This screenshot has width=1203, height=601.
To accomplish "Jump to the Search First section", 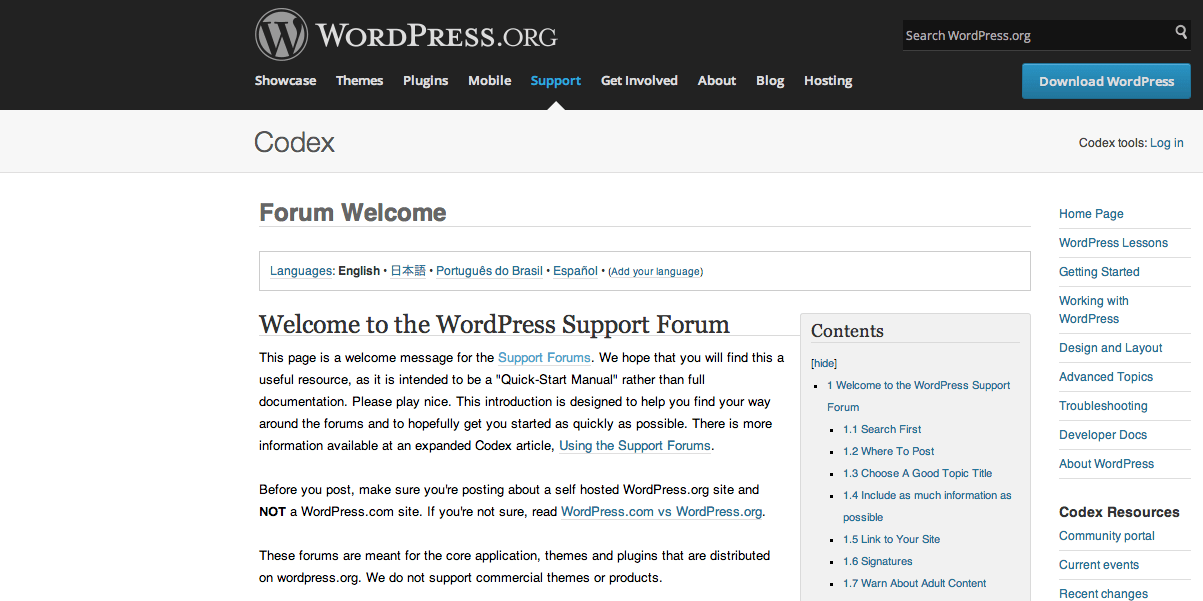I will coord(881,429).
